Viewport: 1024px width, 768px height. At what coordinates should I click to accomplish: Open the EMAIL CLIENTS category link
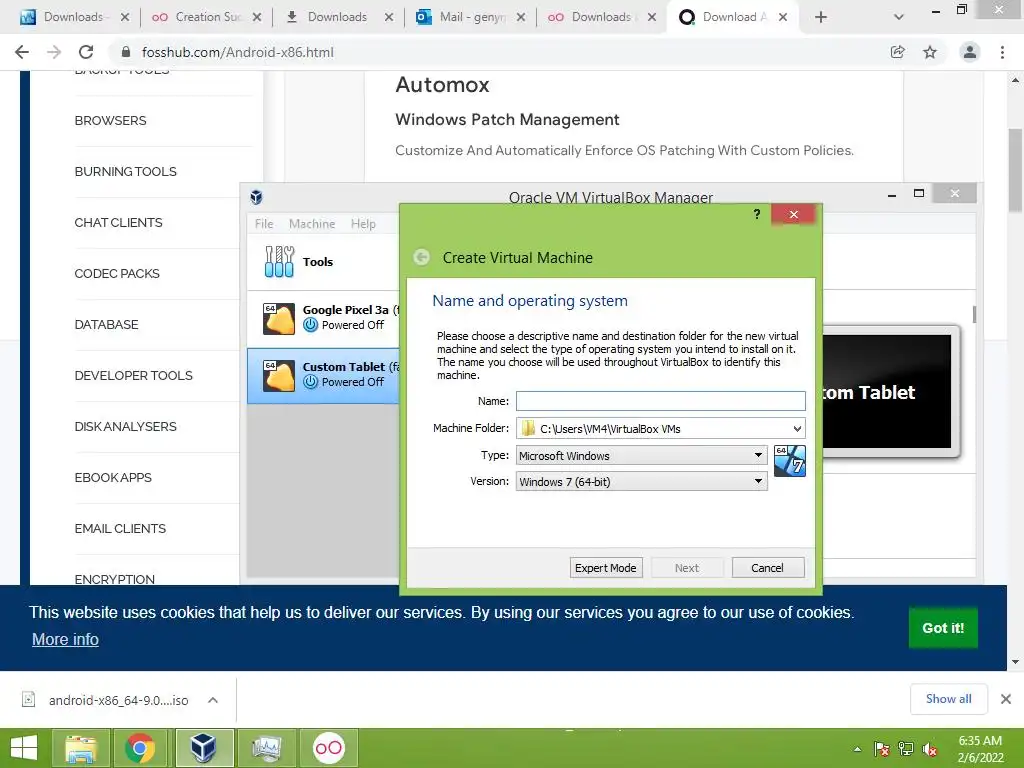point(120,528)
